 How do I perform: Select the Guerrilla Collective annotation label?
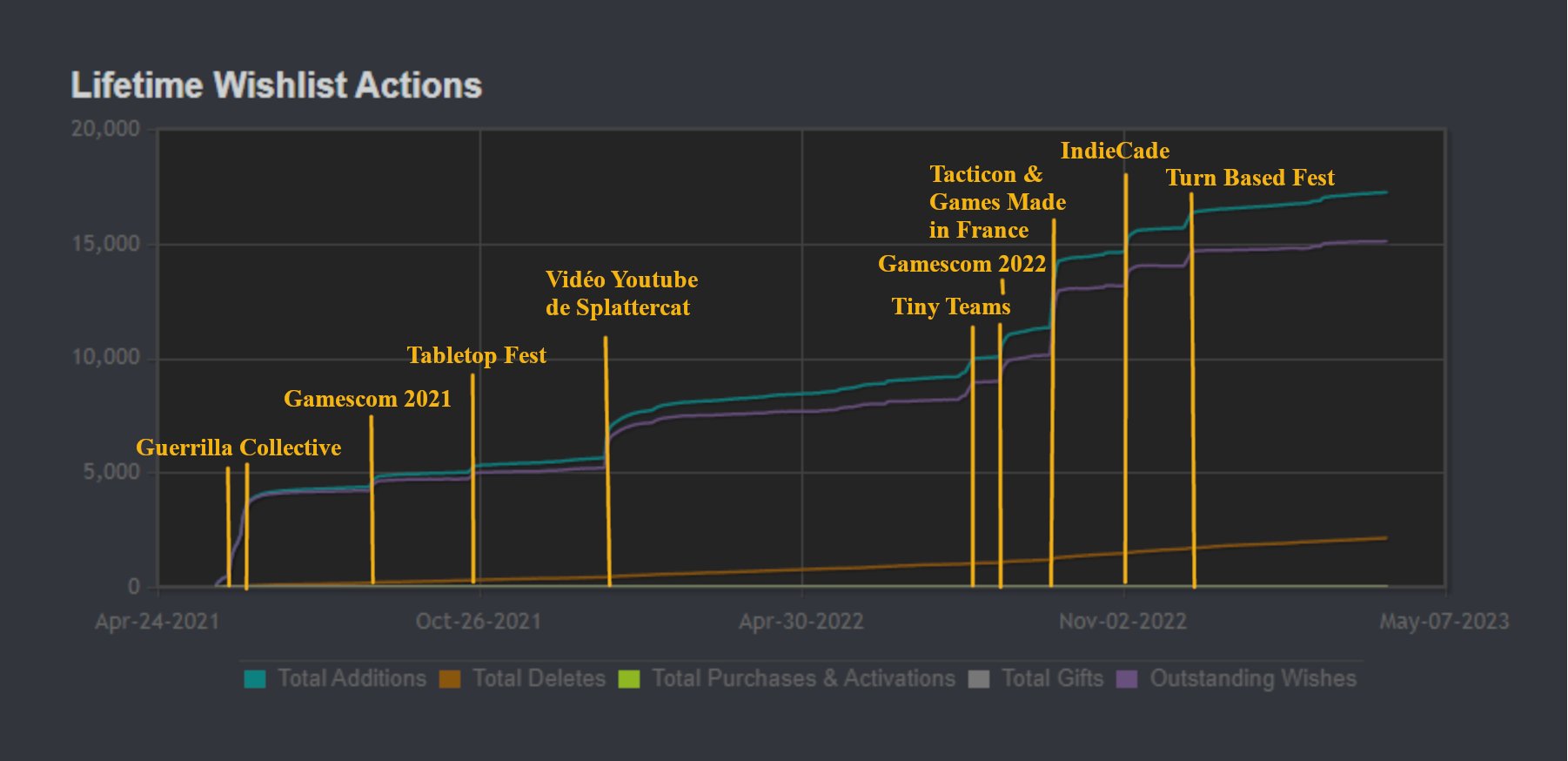pyautogui.click(x=238, y=448)
